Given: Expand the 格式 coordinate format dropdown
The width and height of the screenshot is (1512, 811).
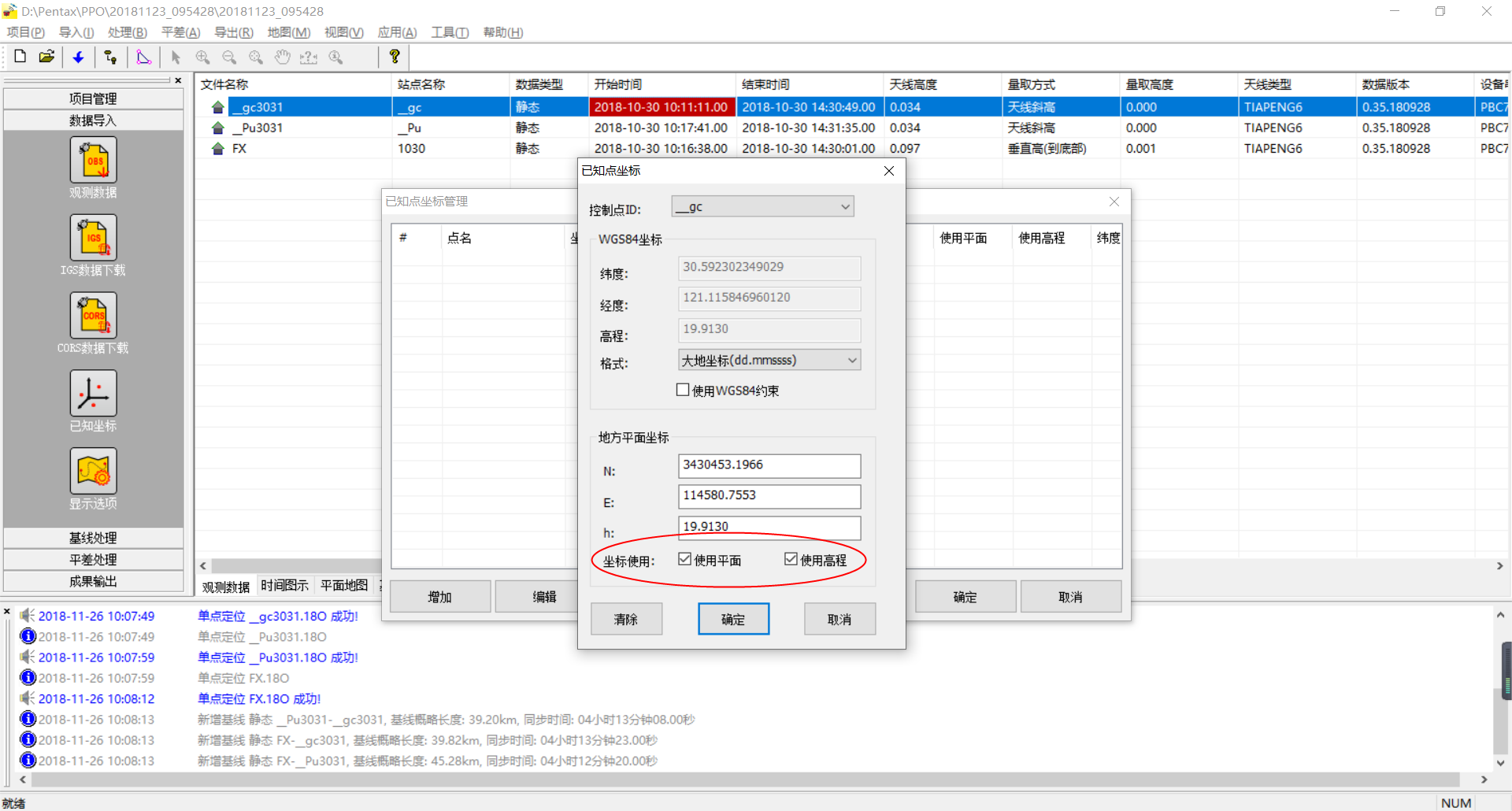Looking at the screenshot, I should click(x=769, y=361).
